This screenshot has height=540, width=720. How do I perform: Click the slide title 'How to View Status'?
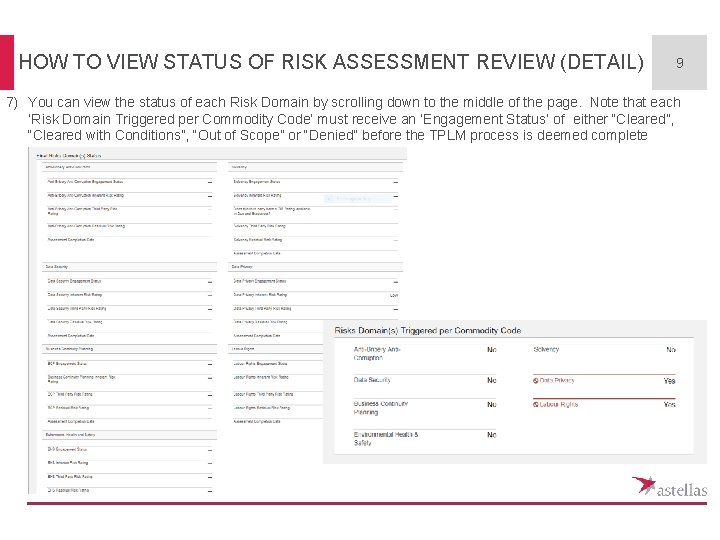click(x=331, y=62)
